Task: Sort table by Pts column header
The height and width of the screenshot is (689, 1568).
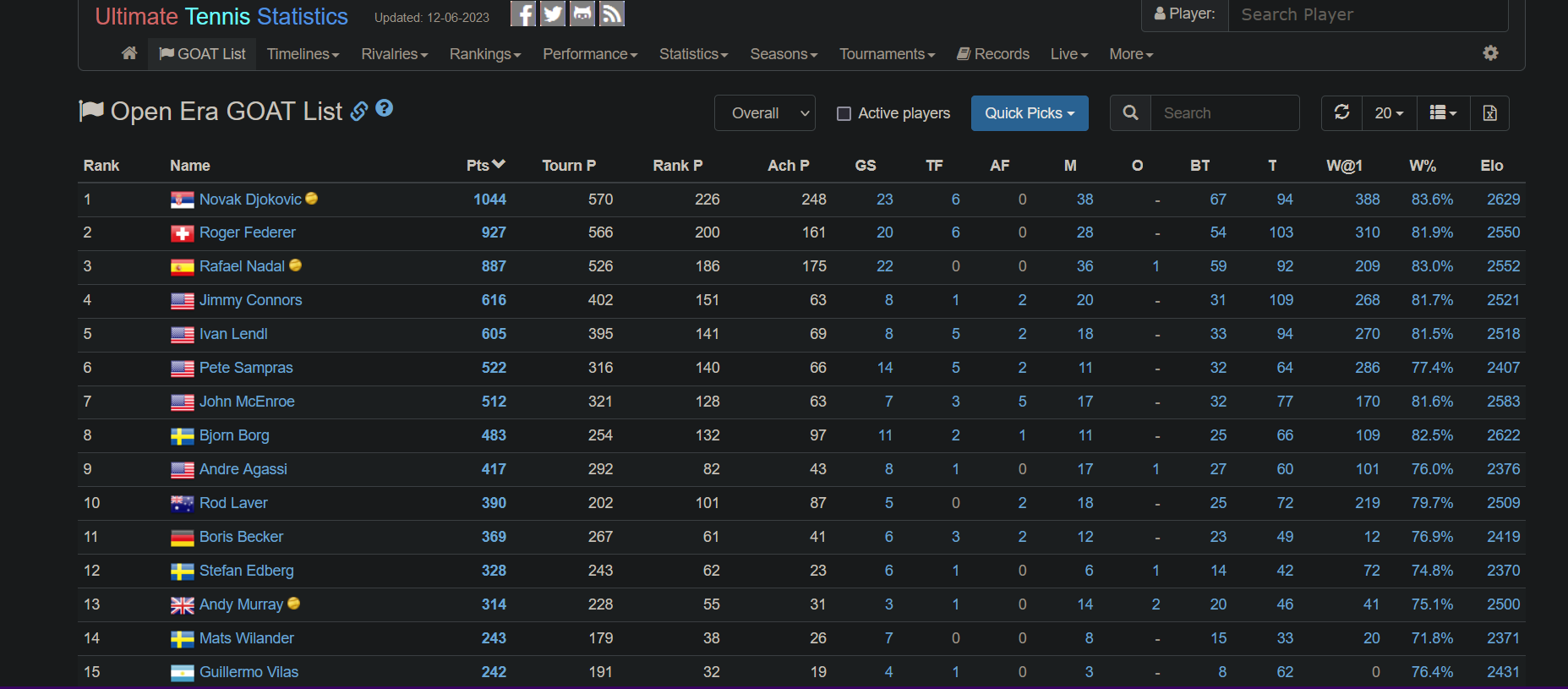Action: 485,166
